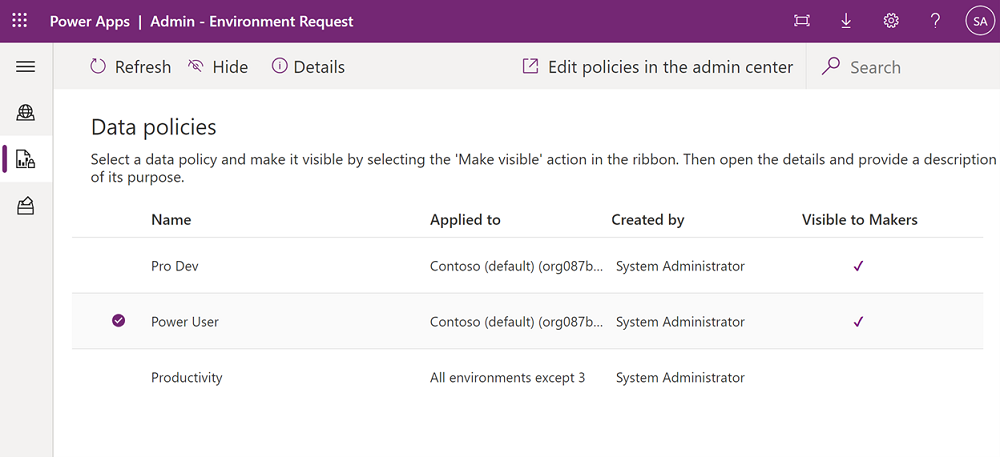Select the data policies sidebar icon
Screen dimensions: 1000x457
click(x=26, y=159)
